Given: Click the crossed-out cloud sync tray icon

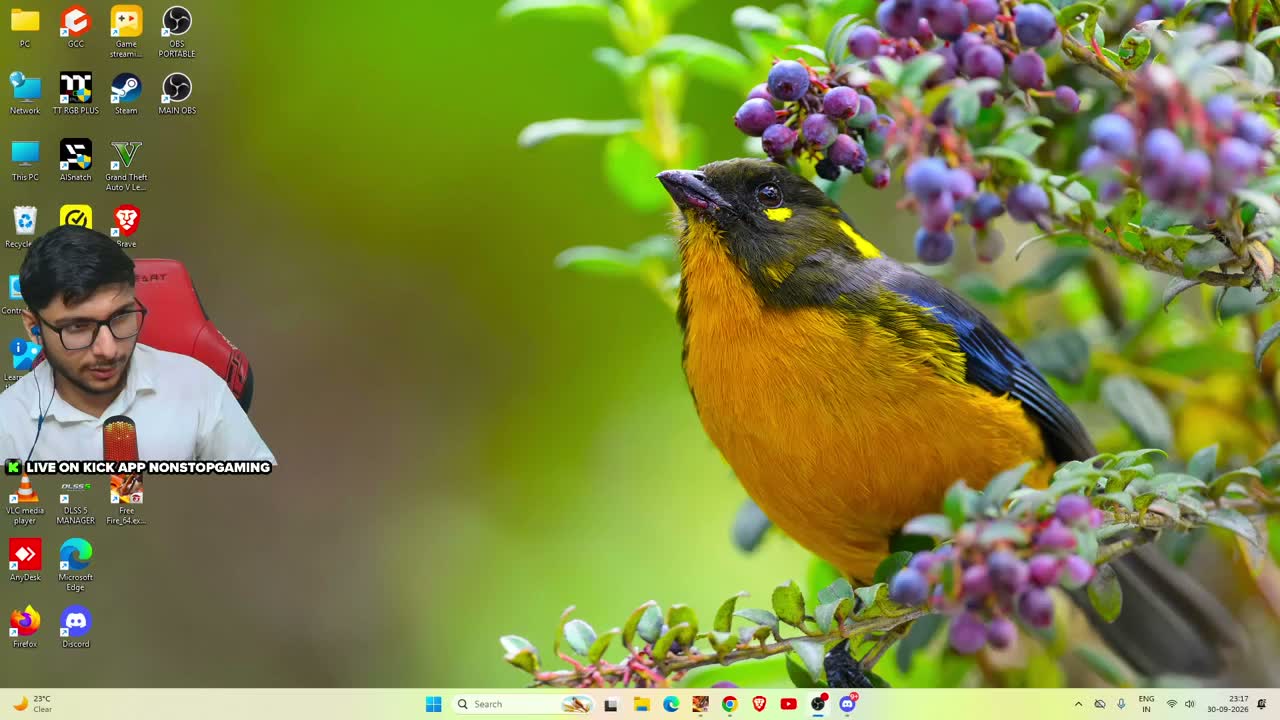Looking at the screenshot, I should (1100, 704).
